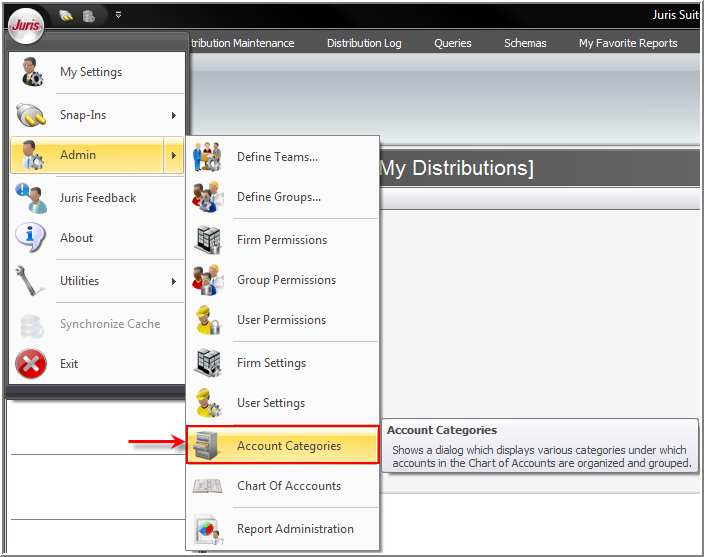
Task: Select the Admin menu entry
Action: (x=80, y=155)
